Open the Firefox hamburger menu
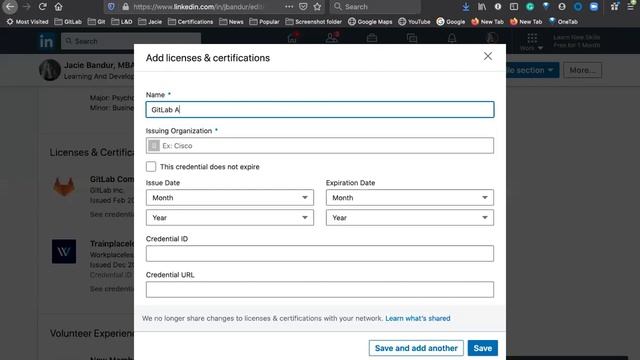The width and height of the screenshot is (640, 360). point(631,7)
